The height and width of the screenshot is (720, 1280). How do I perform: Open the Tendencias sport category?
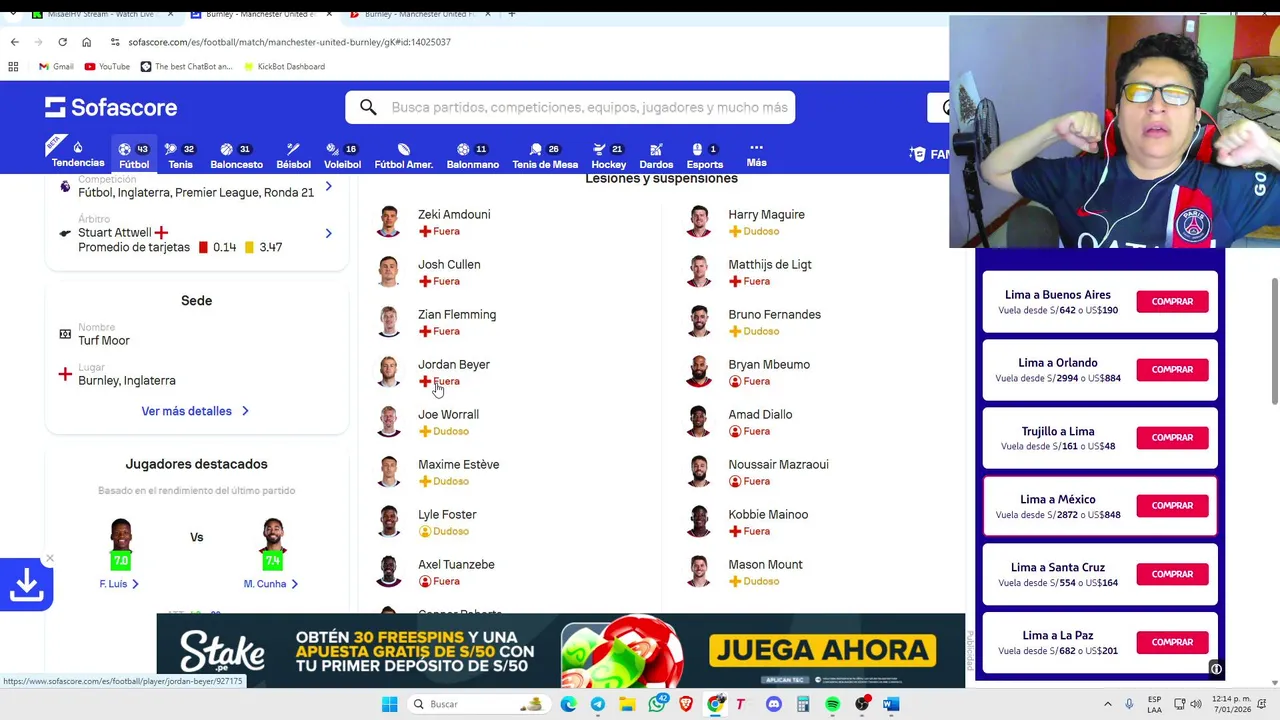[78, 155]
